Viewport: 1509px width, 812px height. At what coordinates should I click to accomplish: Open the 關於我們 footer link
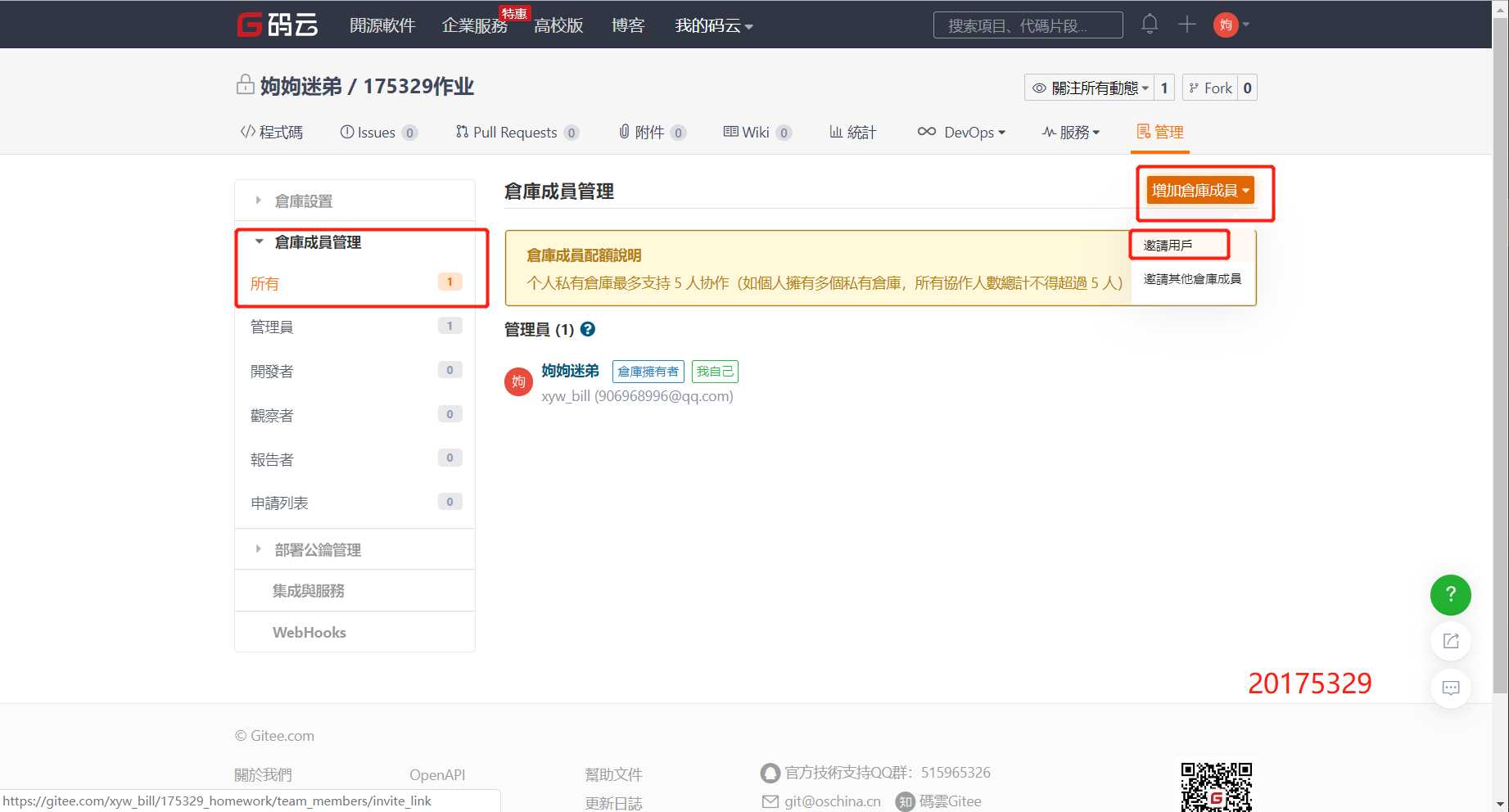[x=263, y=774]
